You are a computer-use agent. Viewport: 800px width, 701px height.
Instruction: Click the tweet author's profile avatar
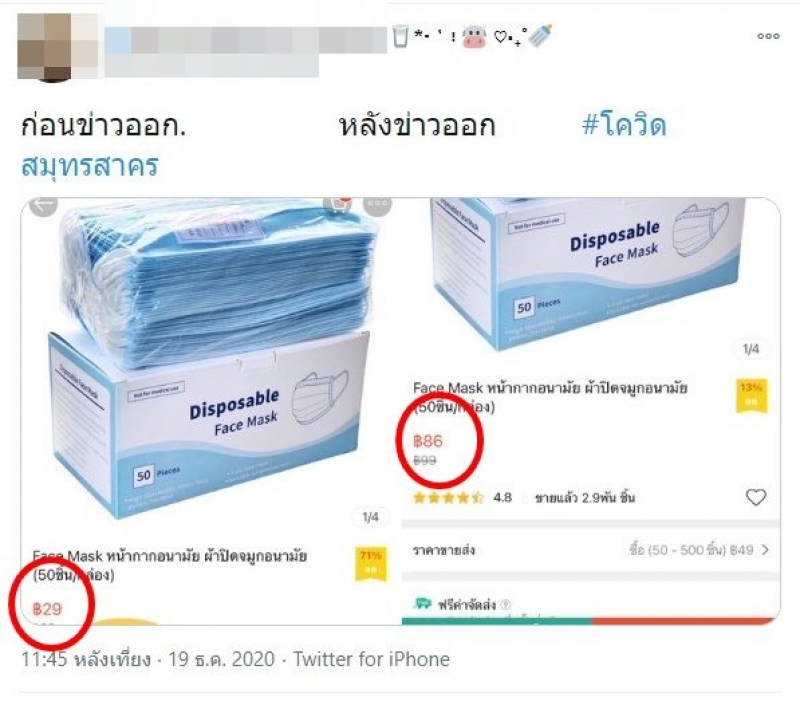click(57, 47)
